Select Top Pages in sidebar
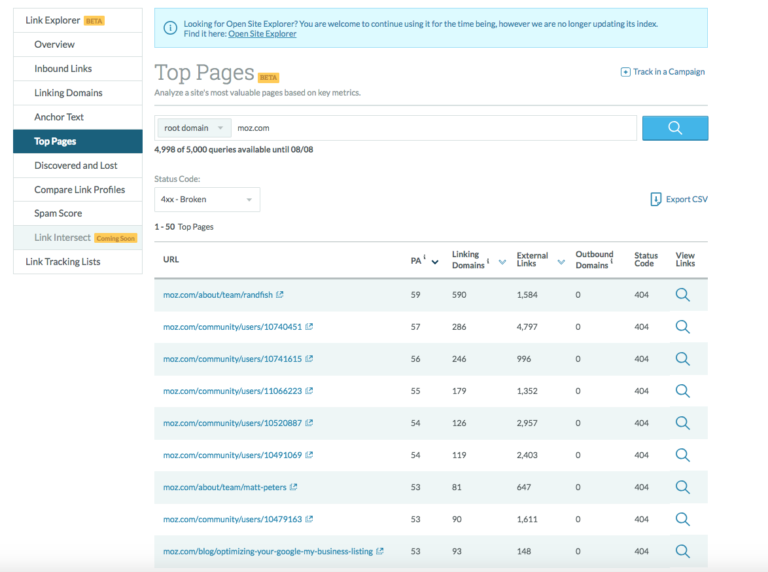This screenshot has width=768, height=572. click(x=78, y=141)
